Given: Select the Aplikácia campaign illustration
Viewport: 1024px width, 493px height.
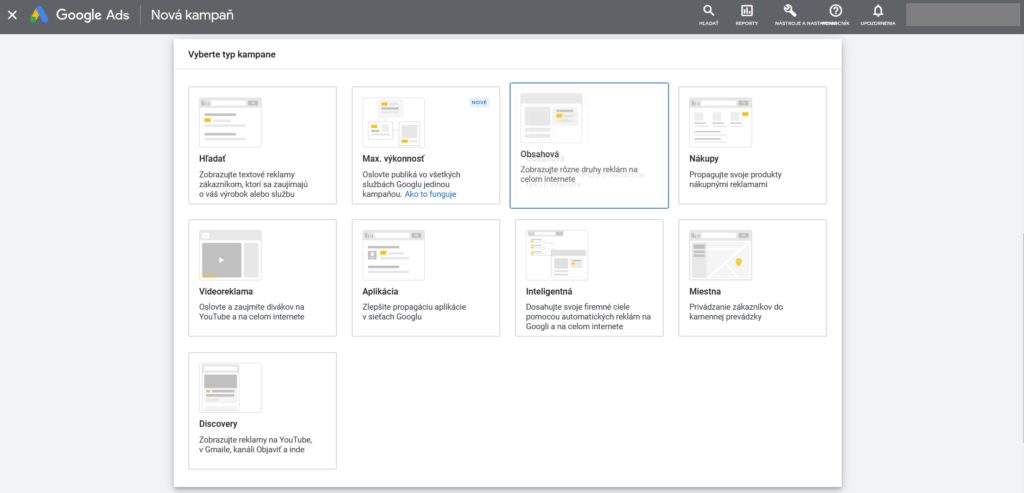Looking at the screenshot, I should 393,255.
